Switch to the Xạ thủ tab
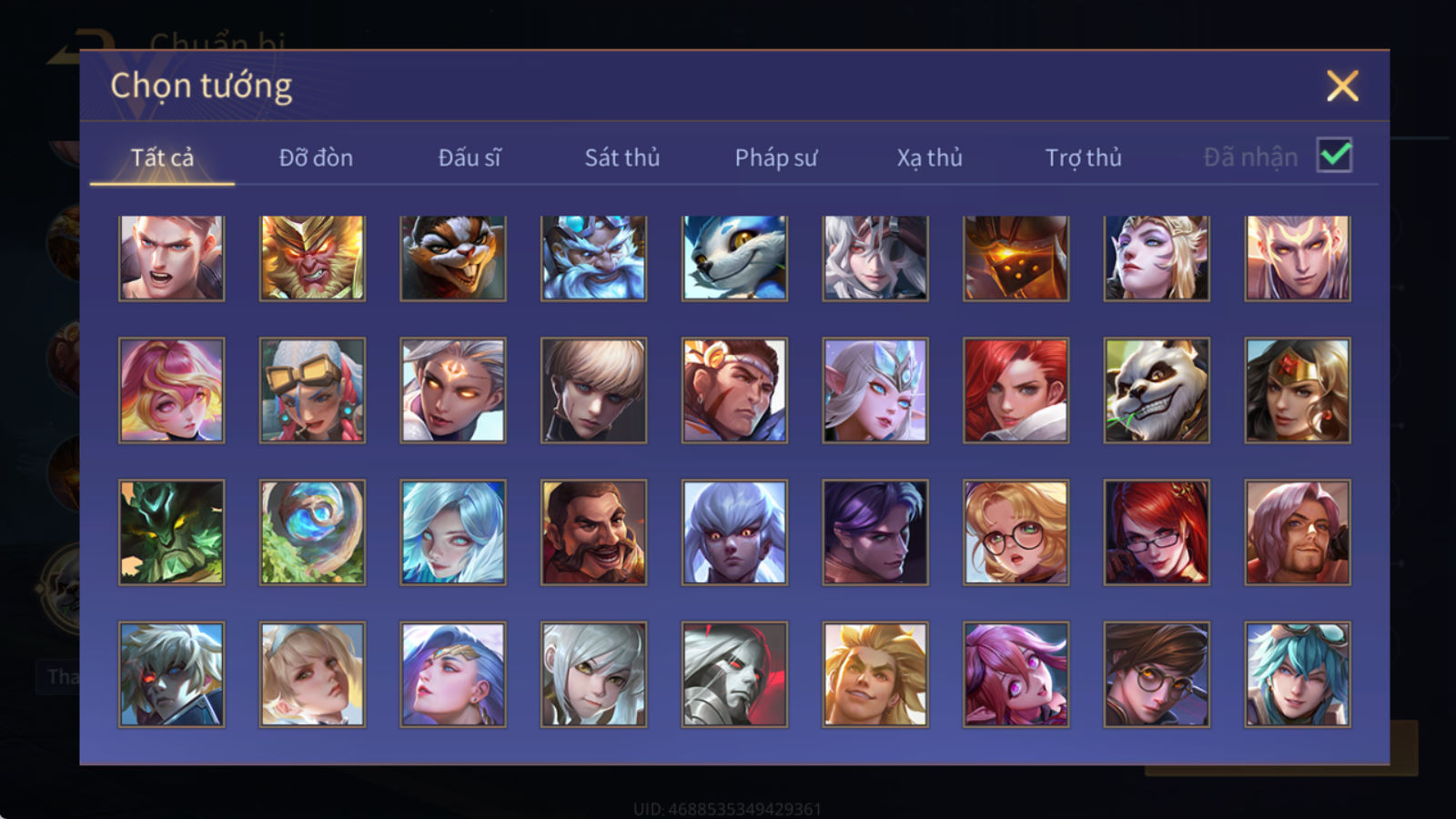Screen dimensions: 1456x819 (929, 157)
